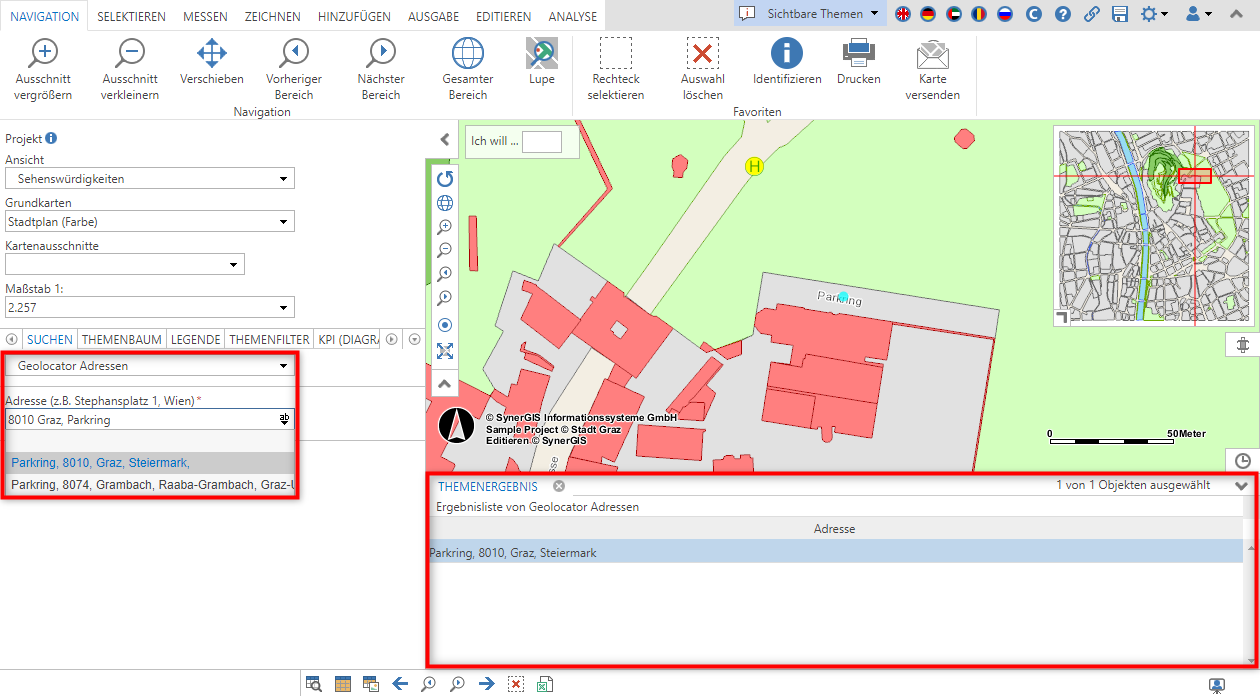1260x696 pixels.
Task: Click the Adresse search input field
Action: click(x=140, y=420)
